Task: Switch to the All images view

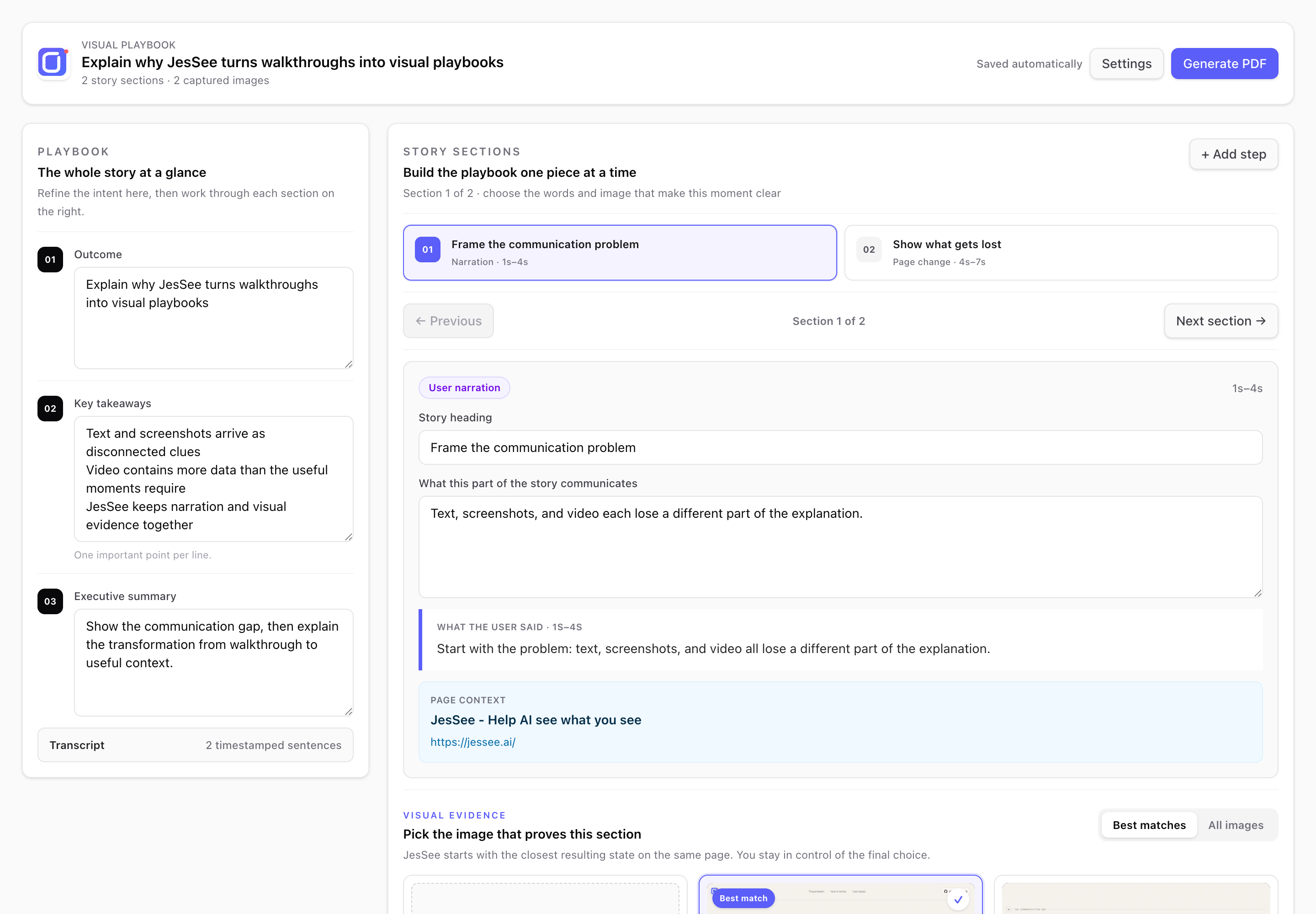Action: coord(1235,825)
